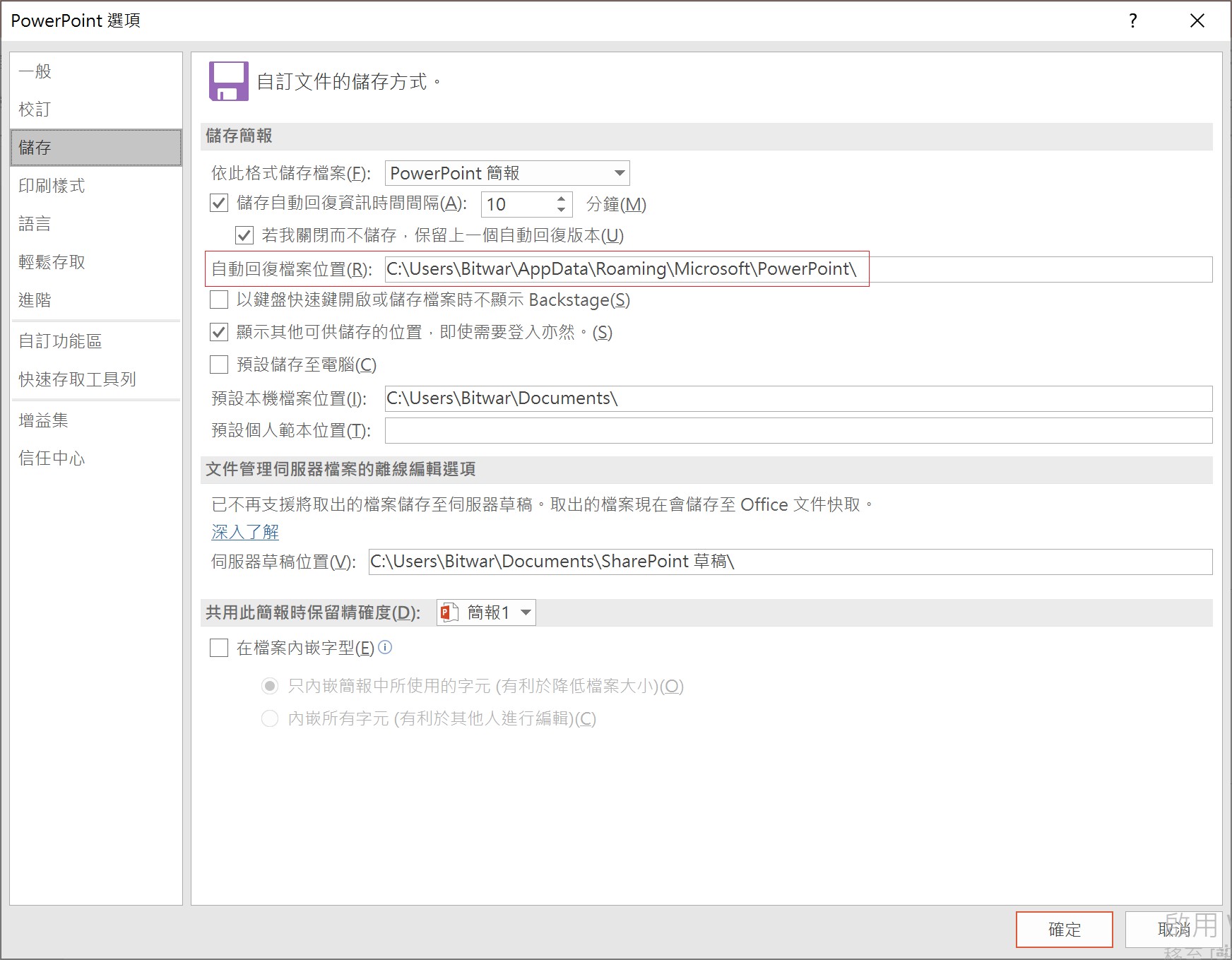
Task: Open the 自訂功能區 category
Action: click(96, 341)
